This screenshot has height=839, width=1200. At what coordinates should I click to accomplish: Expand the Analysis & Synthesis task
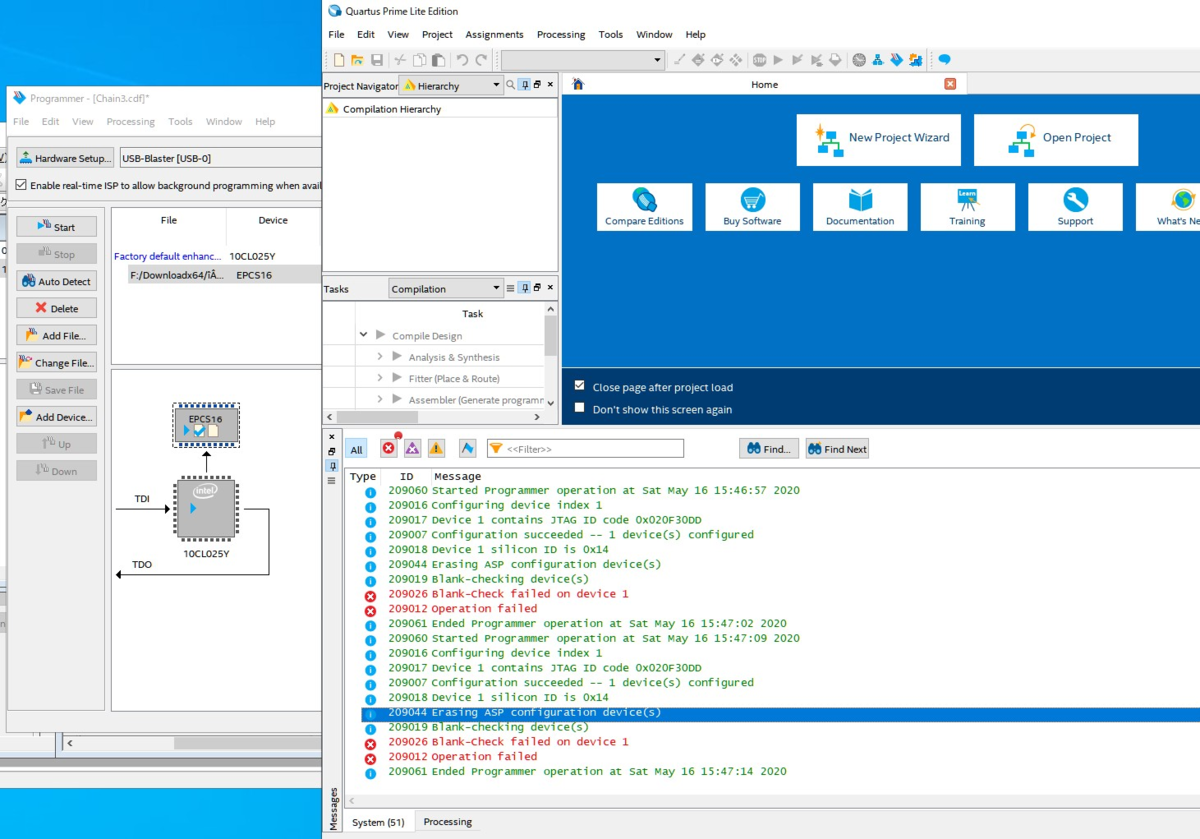pos(380,357)
